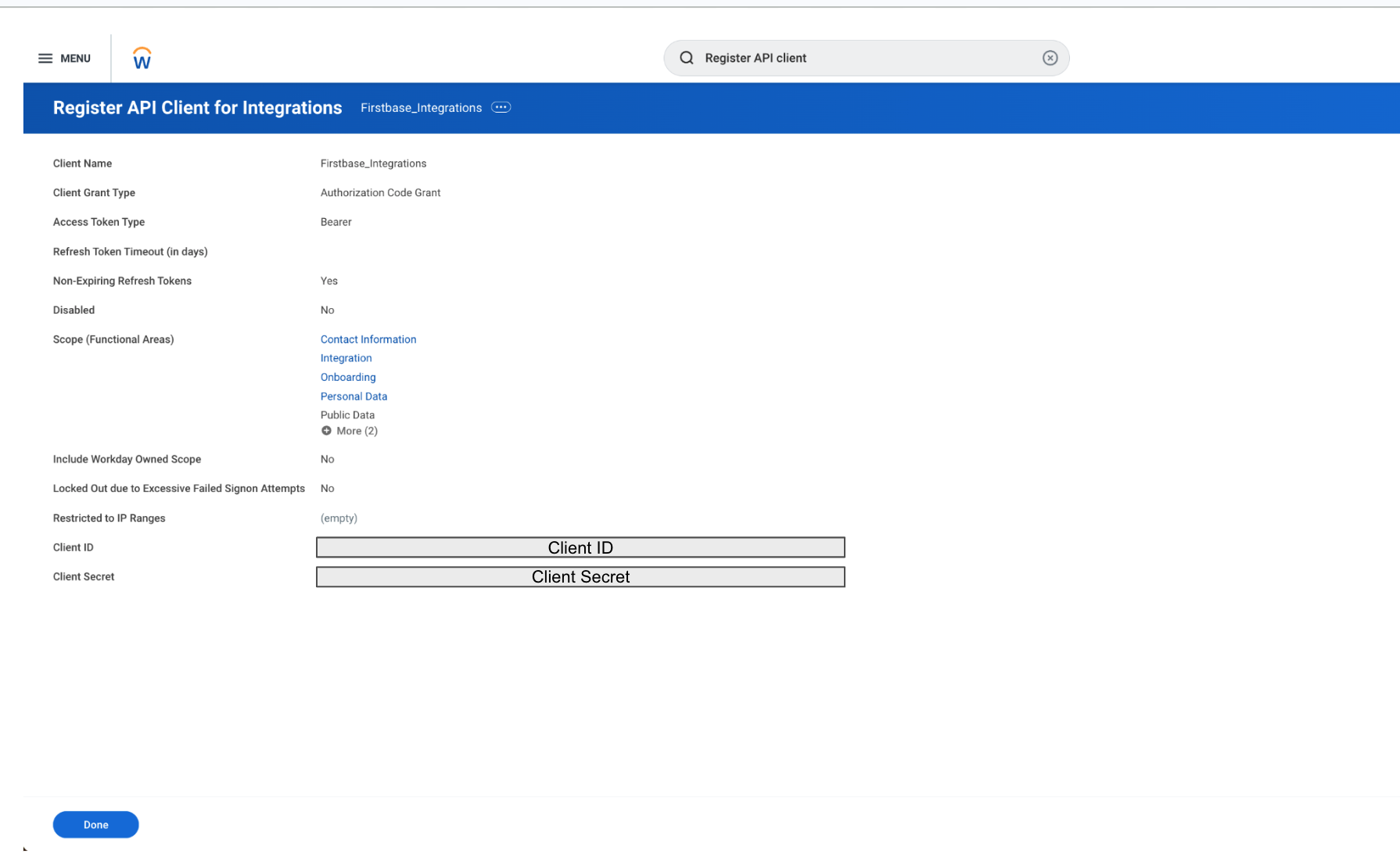Image resolution: width=1400 pixels, height=868 pixels.
Task: Click the Register API Client for Integrations title
Action: (x=197, y=108)
